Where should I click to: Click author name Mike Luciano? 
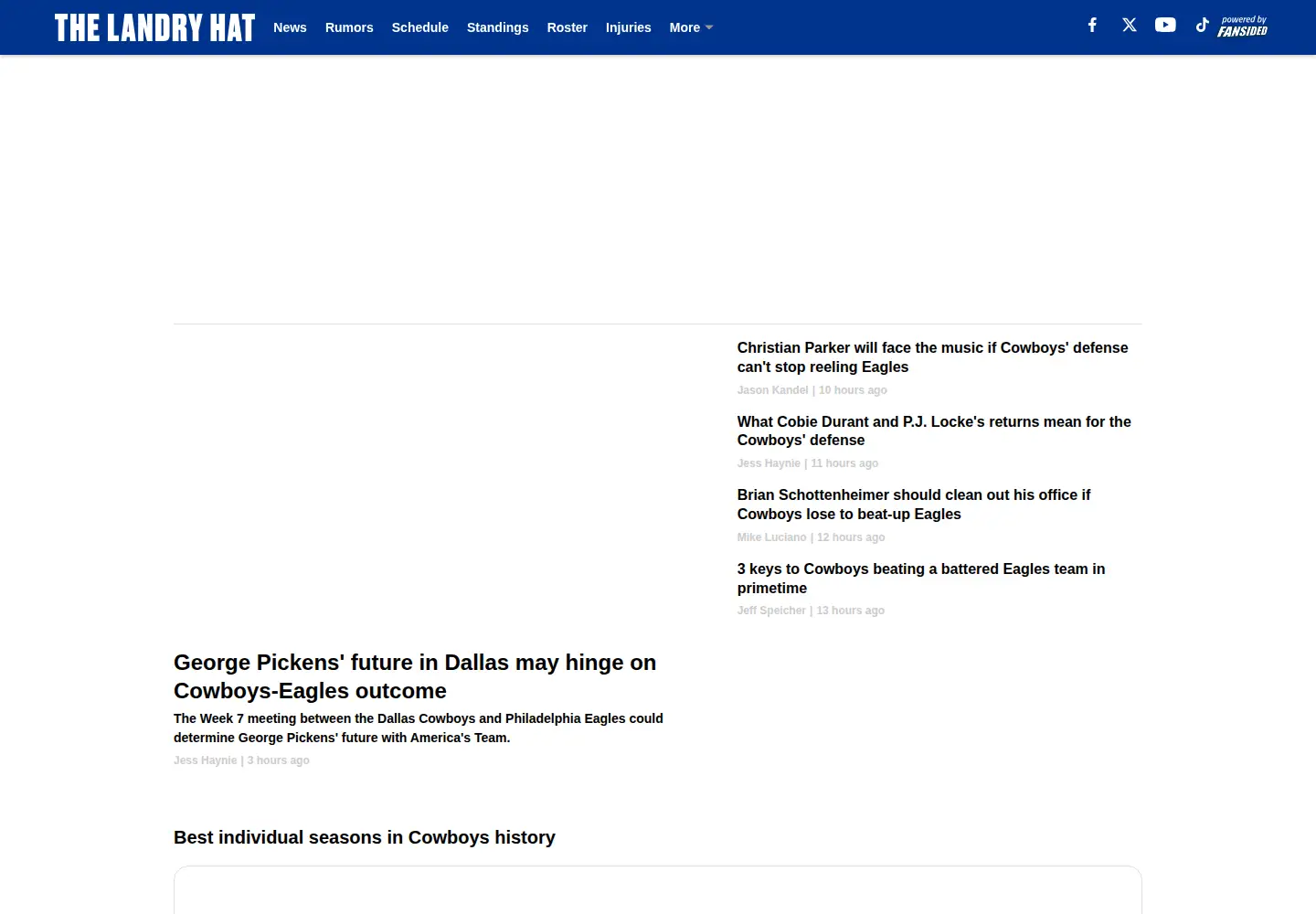(x=771, y=537)
